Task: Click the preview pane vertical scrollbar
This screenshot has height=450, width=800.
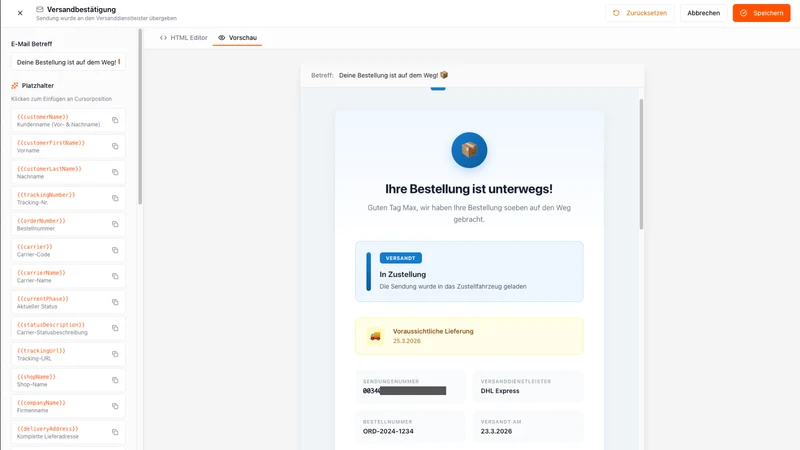Action: pyautogui.click(x=641, y=164)
